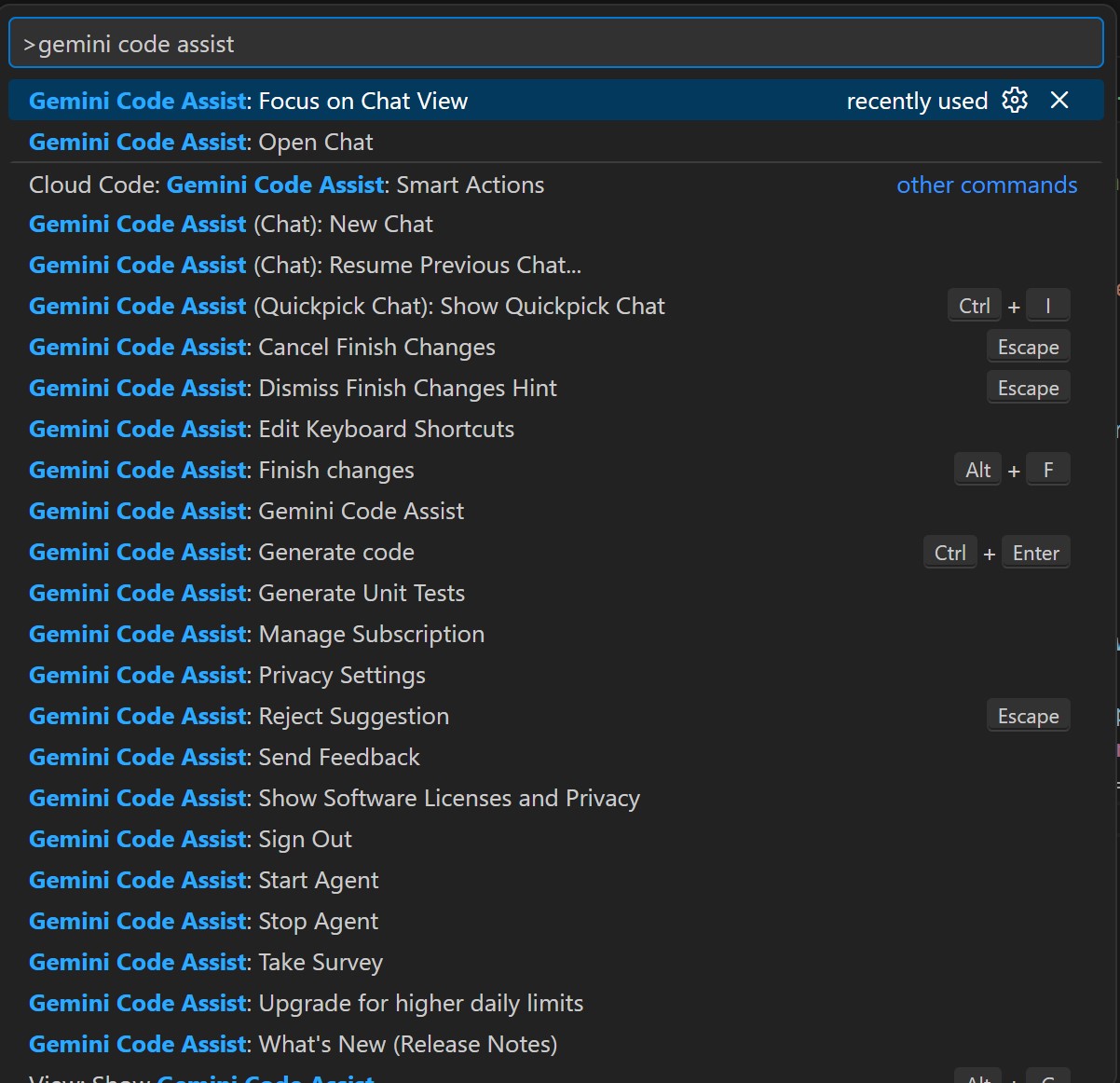
Task: Select Upgrade for higher daily limits
Action: (x=556, y=1003)
